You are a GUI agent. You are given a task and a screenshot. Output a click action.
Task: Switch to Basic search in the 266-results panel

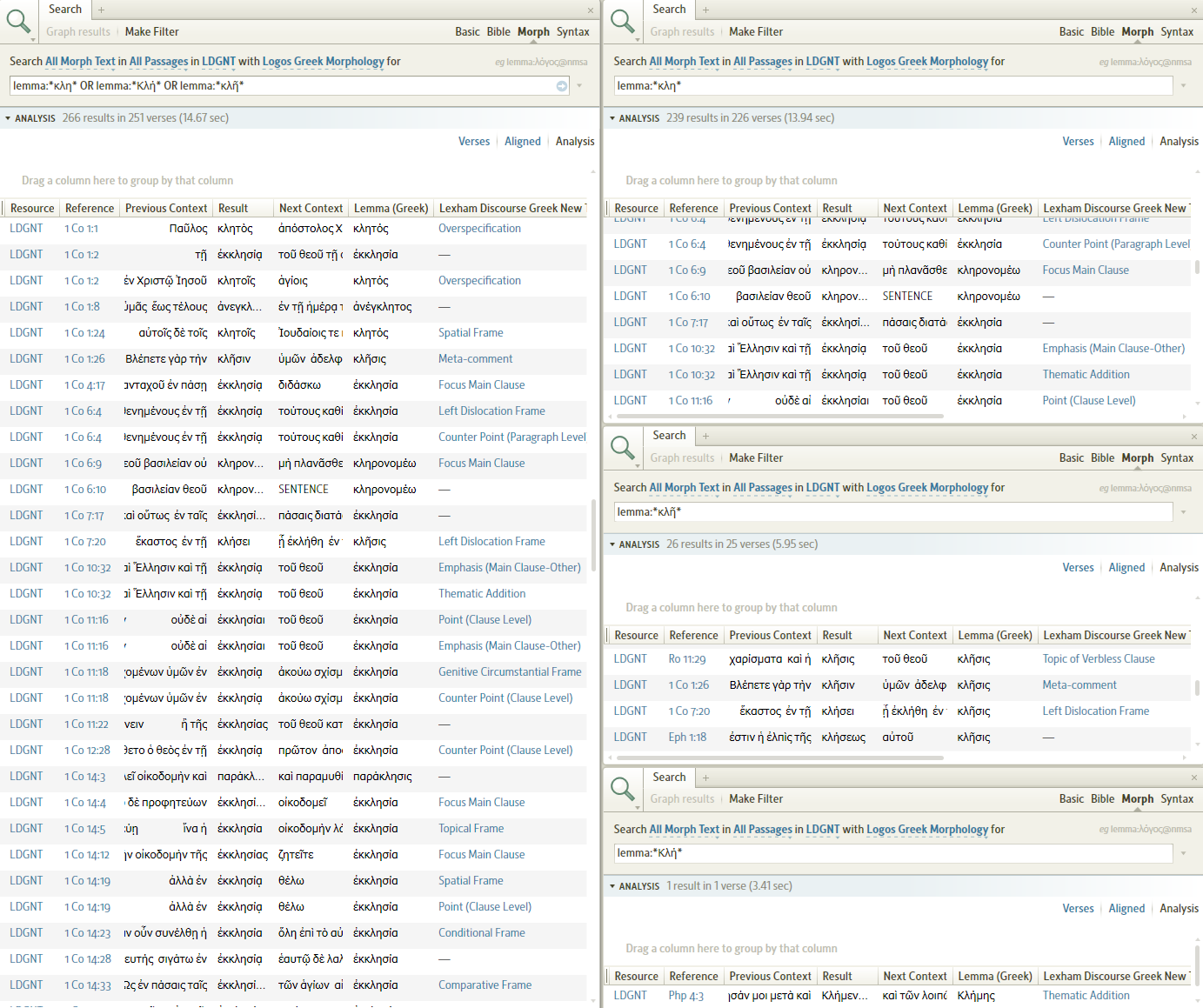[467, 32]
